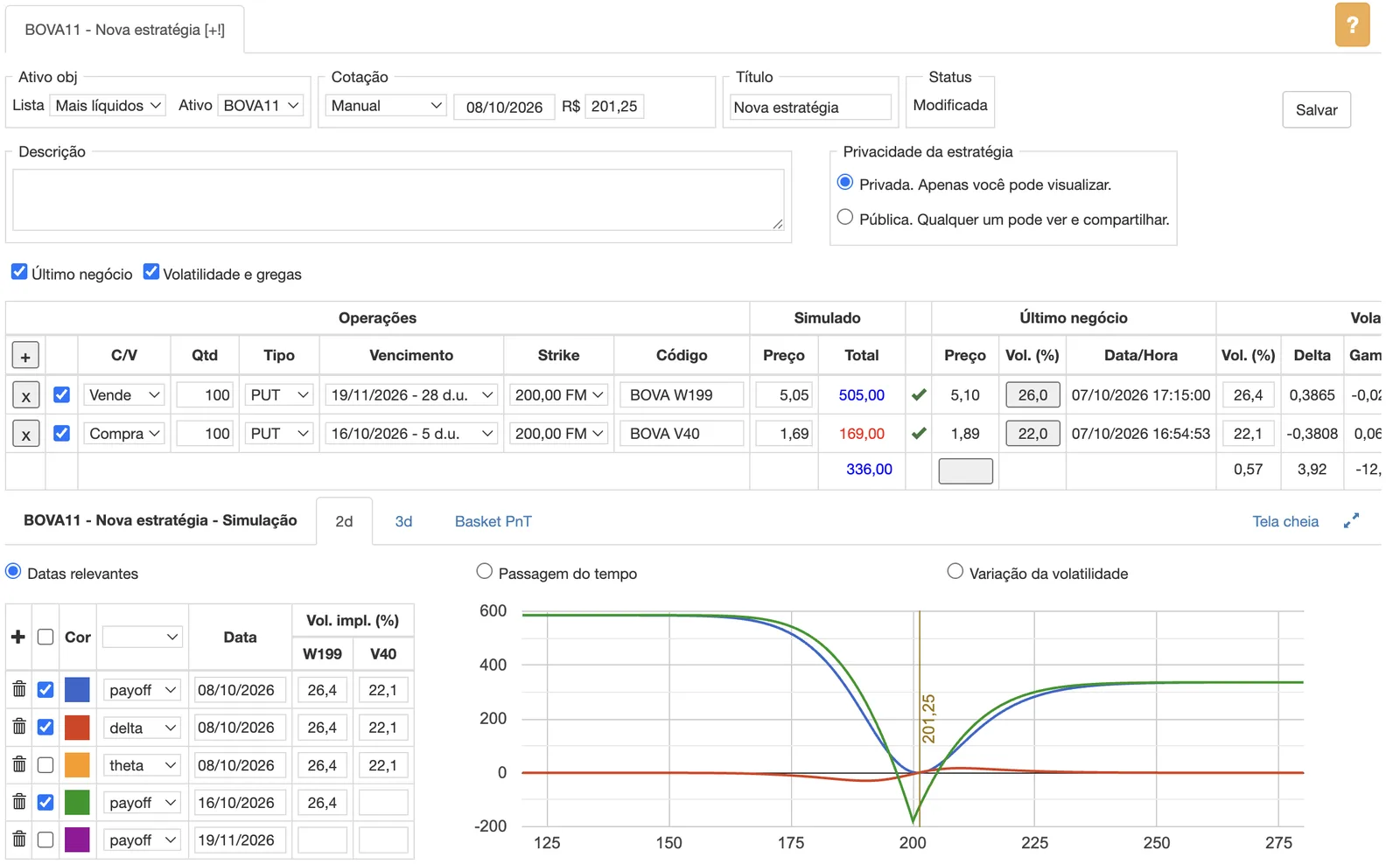
Task: Select Variação da volatilidade radio option
Action: pyautogui.click(x=955, y=571)
